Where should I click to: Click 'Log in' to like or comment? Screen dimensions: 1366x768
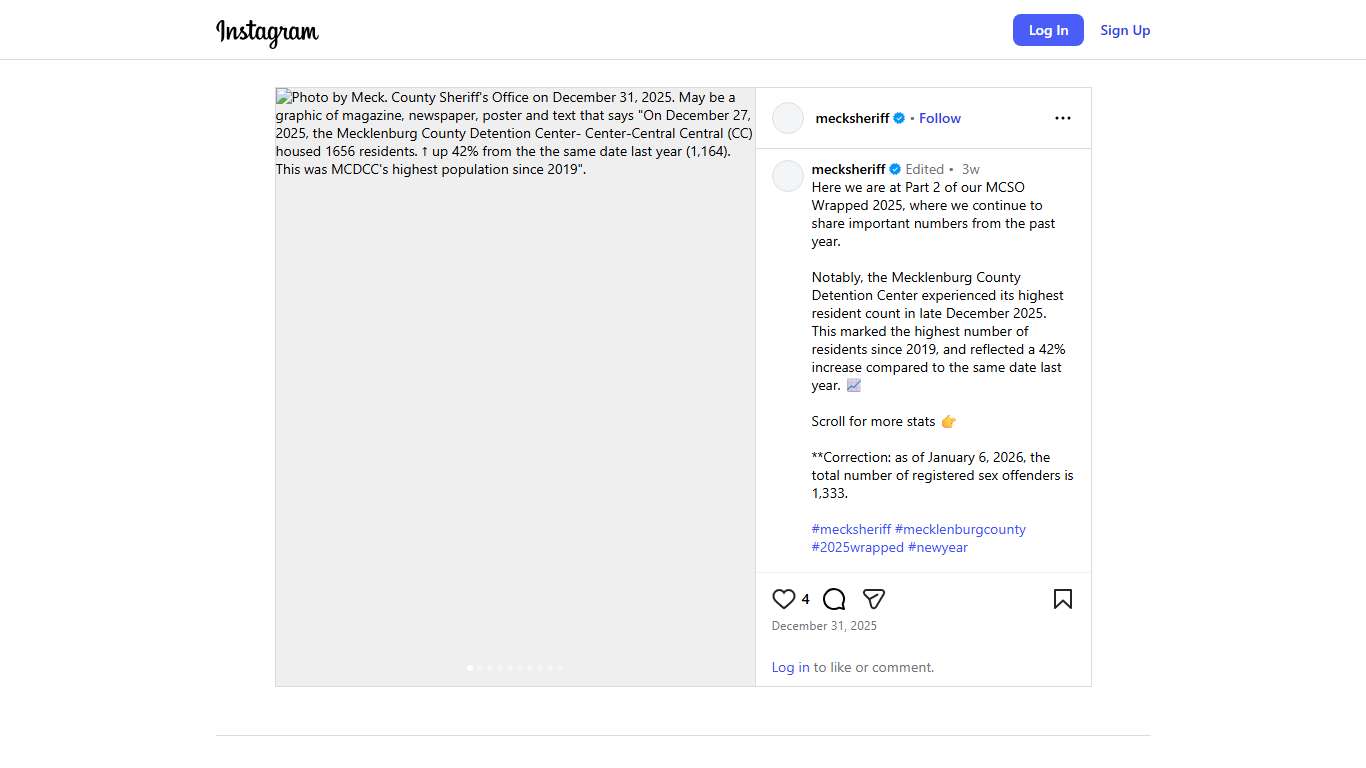(790, 667)
